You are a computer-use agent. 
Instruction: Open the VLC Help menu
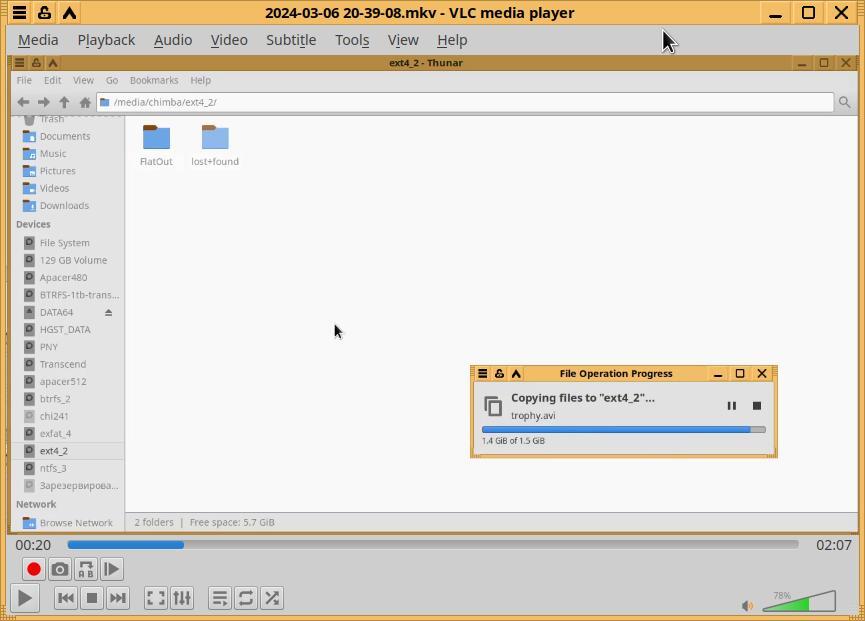(452, 40)
